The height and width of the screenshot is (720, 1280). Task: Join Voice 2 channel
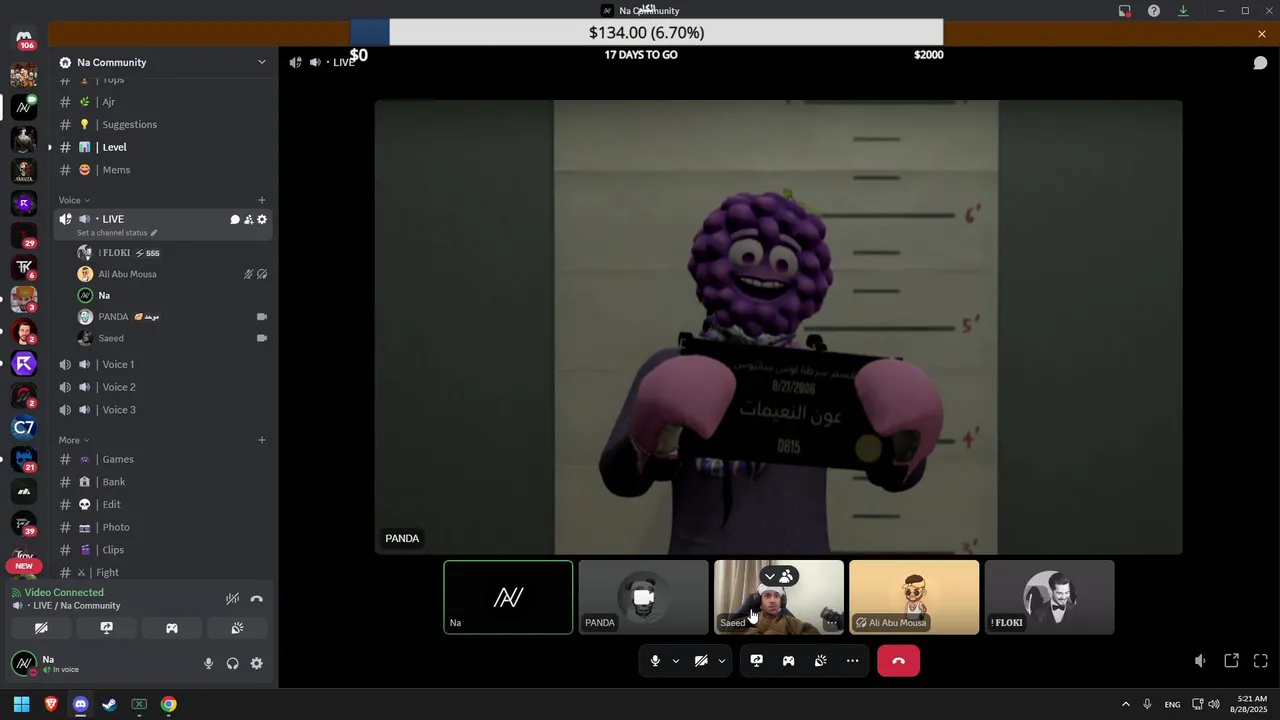coord(163,387)
